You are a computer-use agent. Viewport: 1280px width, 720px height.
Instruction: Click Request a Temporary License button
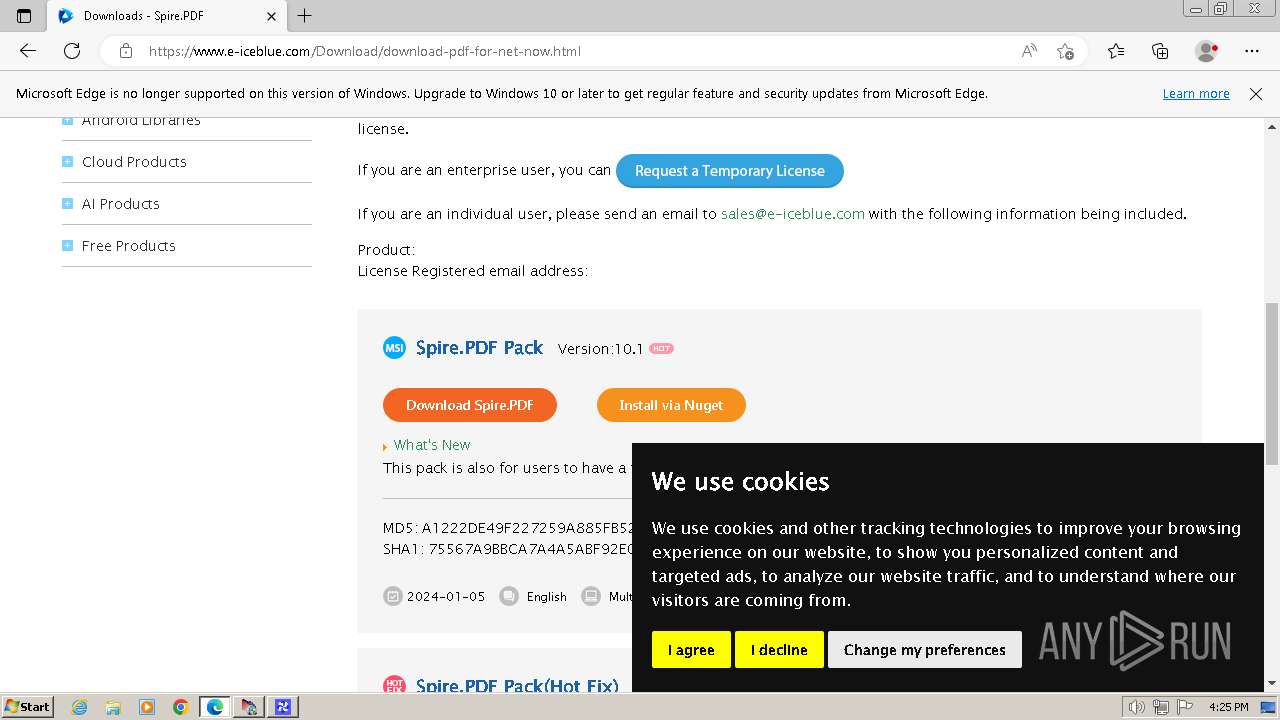click(730, 171)
